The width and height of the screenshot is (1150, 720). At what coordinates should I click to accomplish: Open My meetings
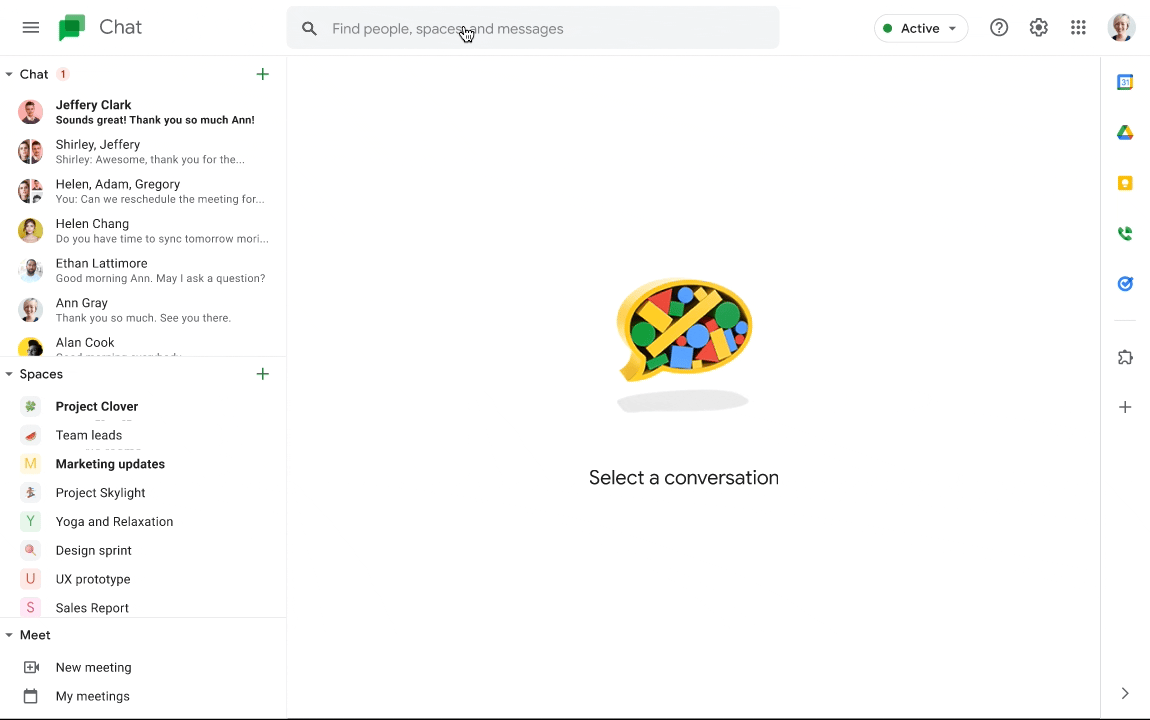[143, 697]
